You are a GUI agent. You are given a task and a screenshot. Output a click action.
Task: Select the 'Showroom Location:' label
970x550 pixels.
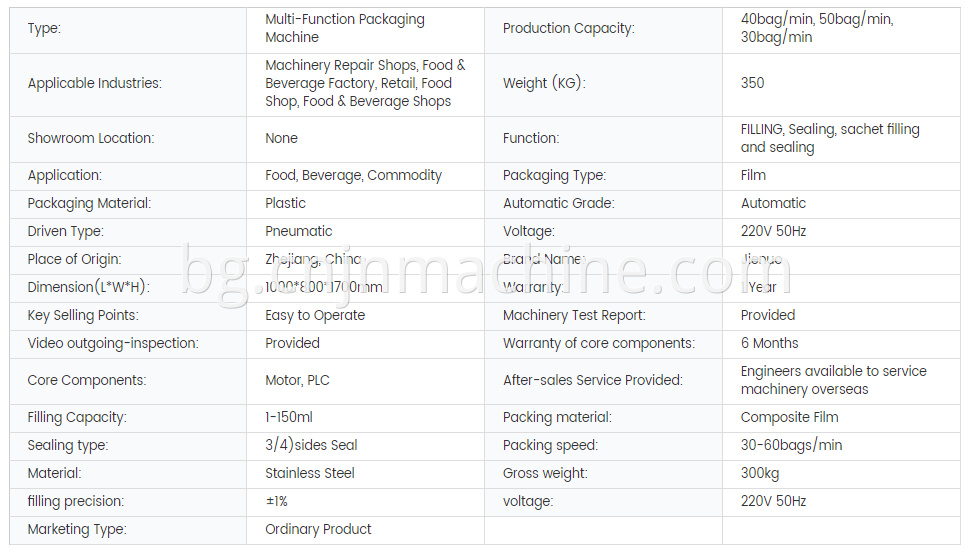pyautogui.click(x=91, y=139)
